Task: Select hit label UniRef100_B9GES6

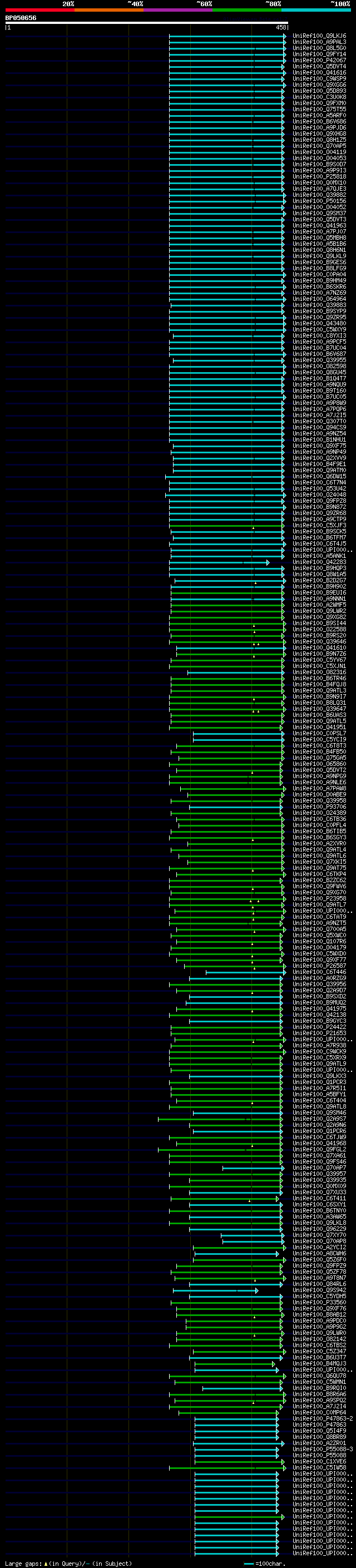Action: [319, 263]
